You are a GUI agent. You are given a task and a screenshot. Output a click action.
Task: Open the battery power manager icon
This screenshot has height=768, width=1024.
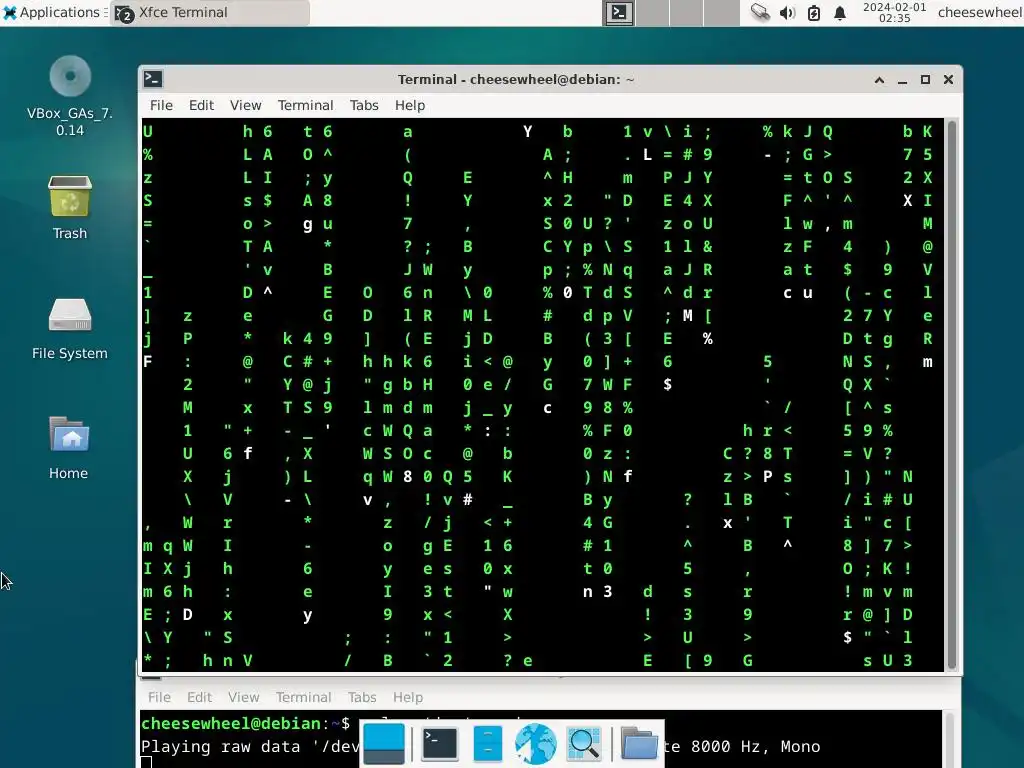tap(814, 13)
